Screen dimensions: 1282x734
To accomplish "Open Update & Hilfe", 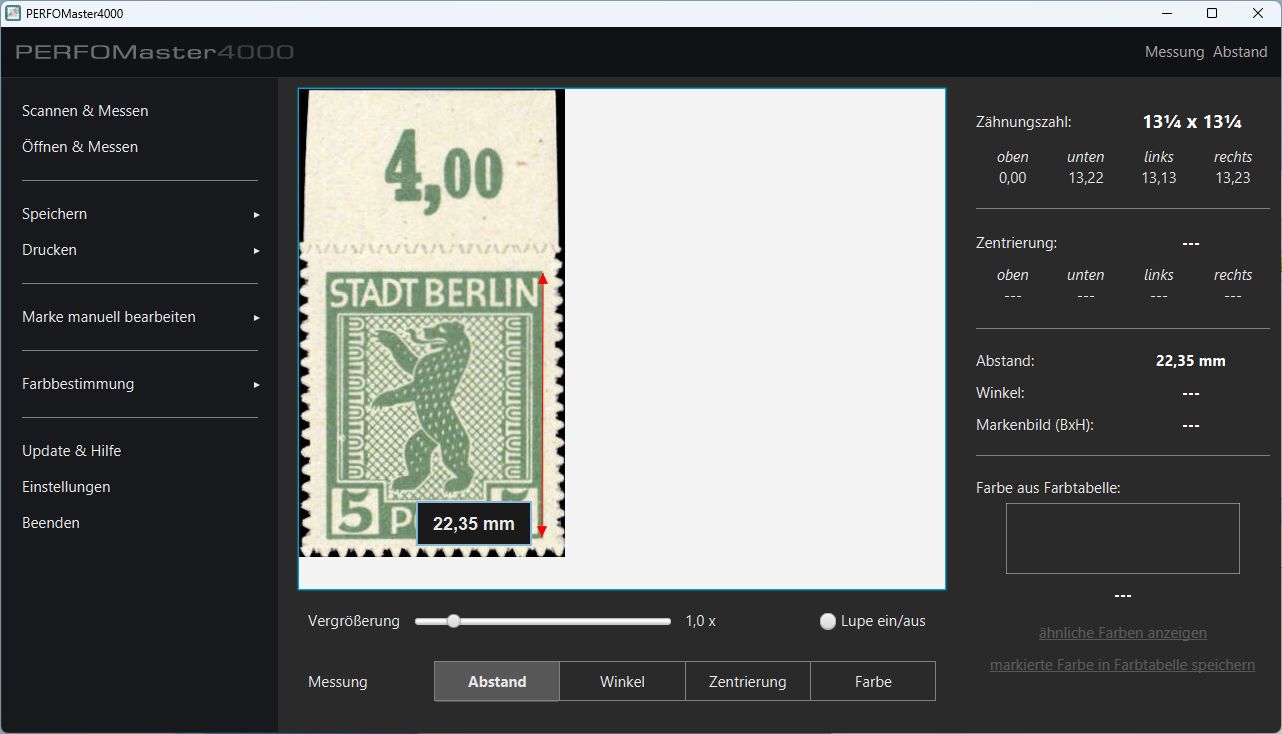I will [71, 451].
